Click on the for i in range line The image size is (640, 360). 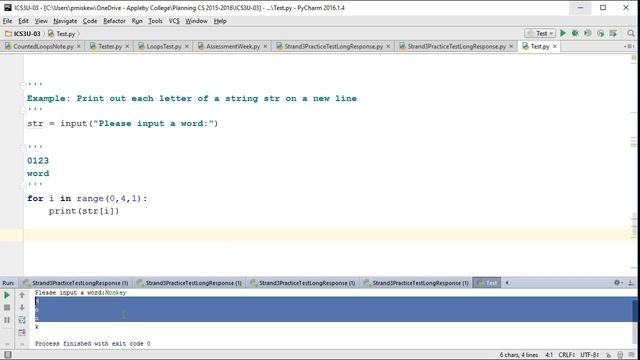click(87, 198)
